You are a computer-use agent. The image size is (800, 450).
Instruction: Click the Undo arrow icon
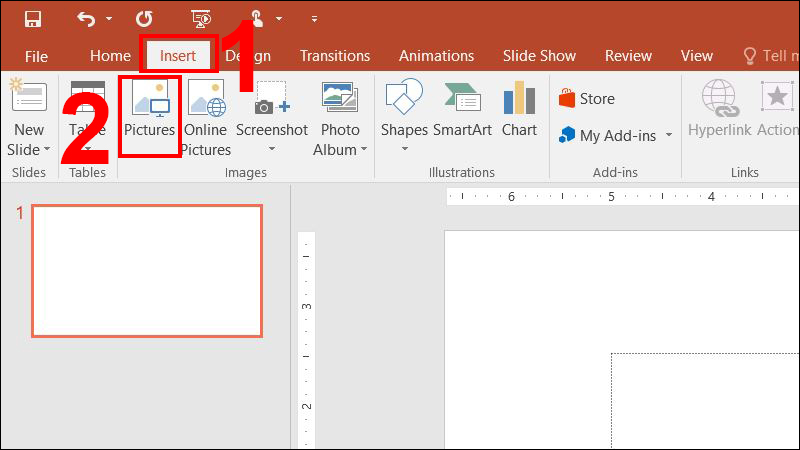87,19
